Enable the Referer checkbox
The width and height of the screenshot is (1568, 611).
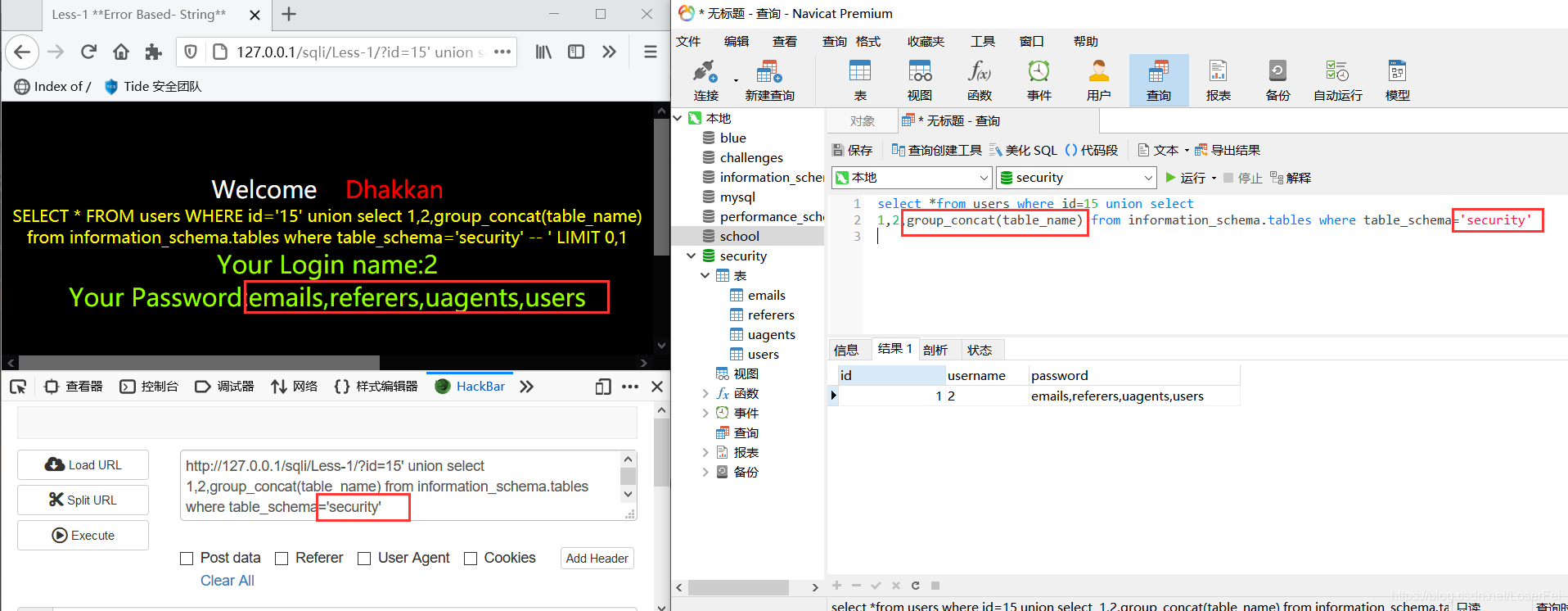coord(282,559)
